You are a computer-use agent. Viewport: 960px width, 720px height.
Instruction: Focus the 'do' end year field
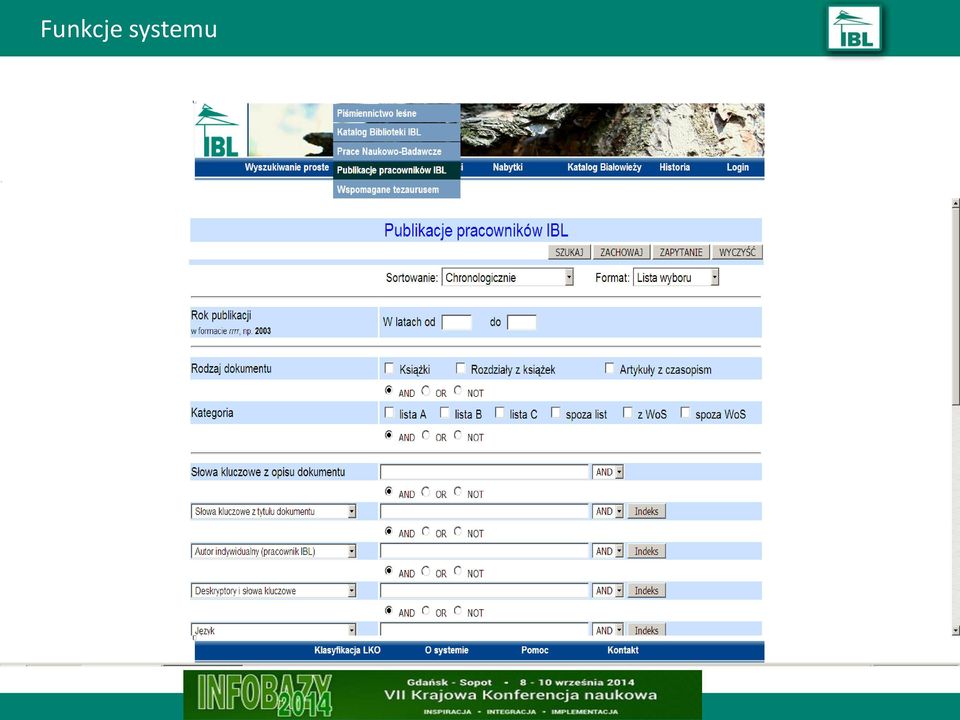point(522,323)
